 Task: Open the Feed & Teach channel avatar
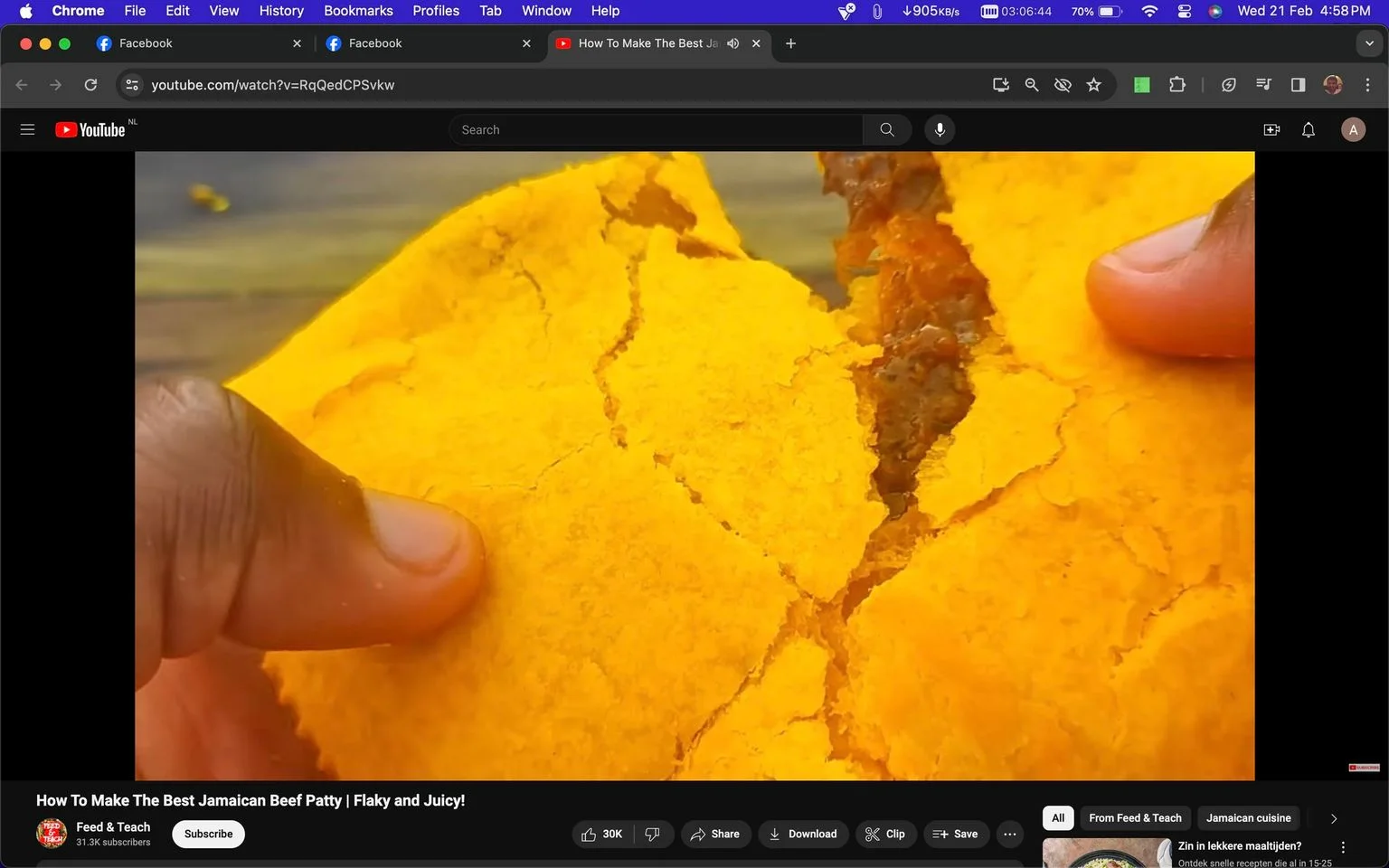pyautogui.click(x=52, y=834)
